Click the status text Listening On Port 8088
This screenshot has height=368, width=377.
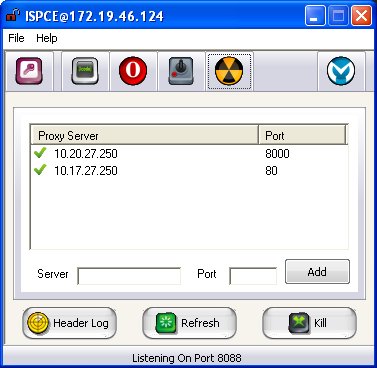pos(187,358)
